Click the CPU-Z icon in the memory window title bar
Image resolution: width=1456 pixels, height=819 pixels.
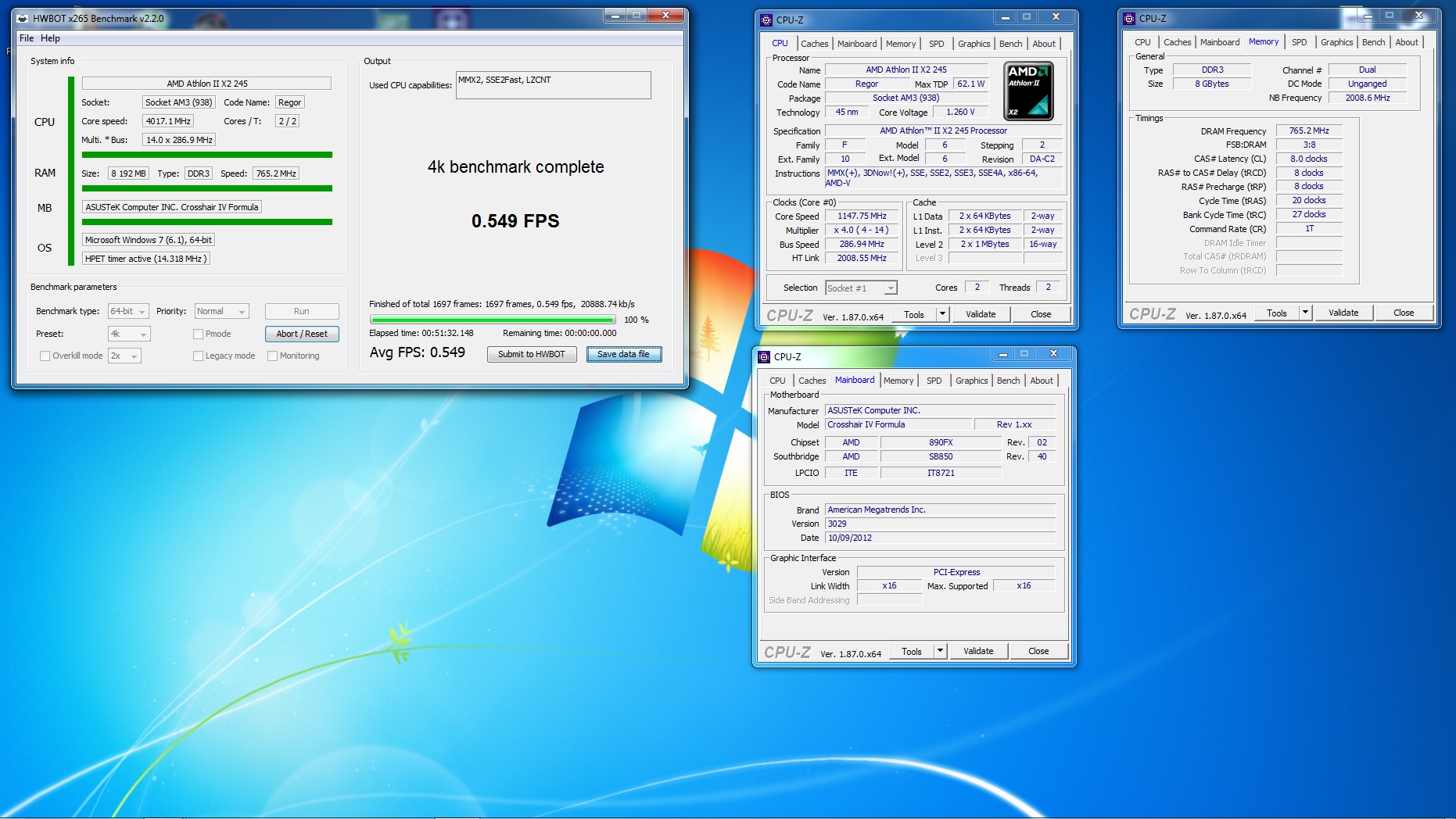1129,18
